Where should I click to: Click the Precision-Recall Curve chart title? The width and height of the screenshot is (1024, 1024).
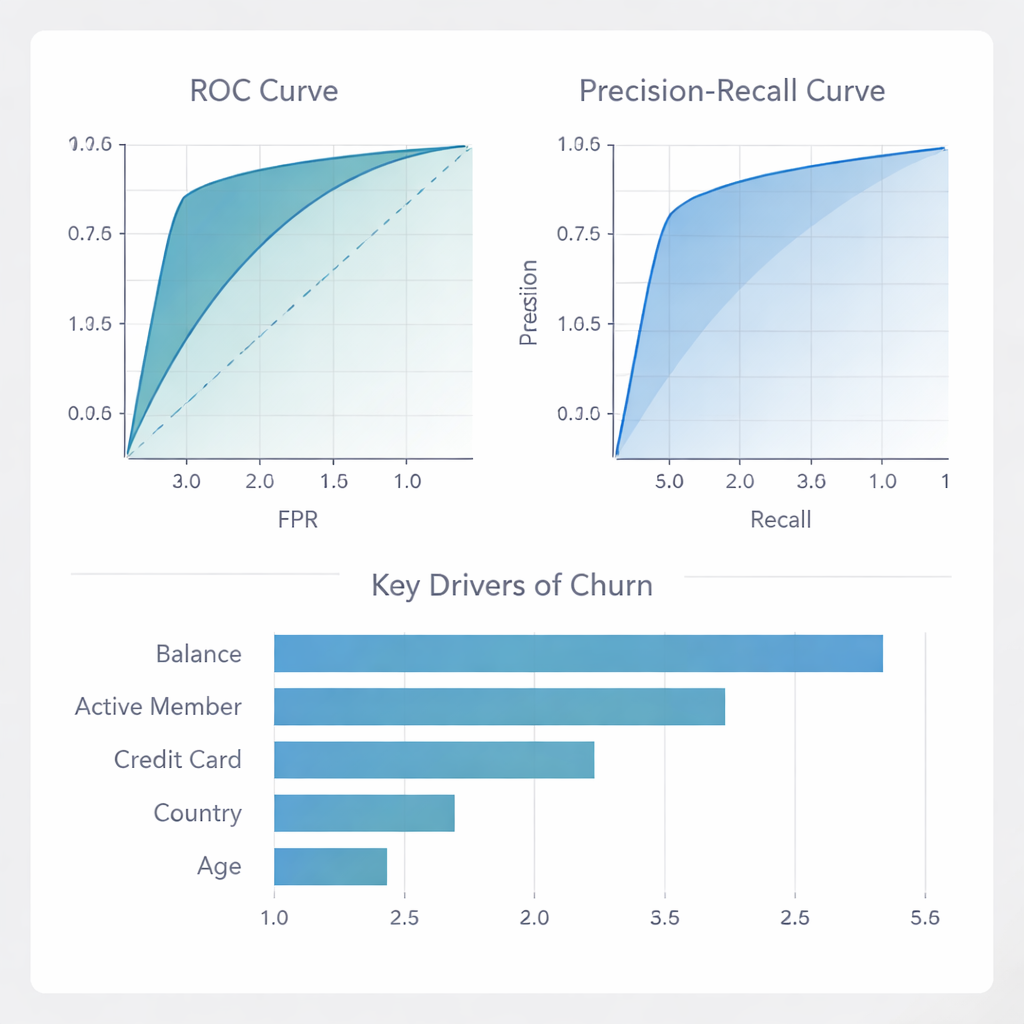point(732,91)
